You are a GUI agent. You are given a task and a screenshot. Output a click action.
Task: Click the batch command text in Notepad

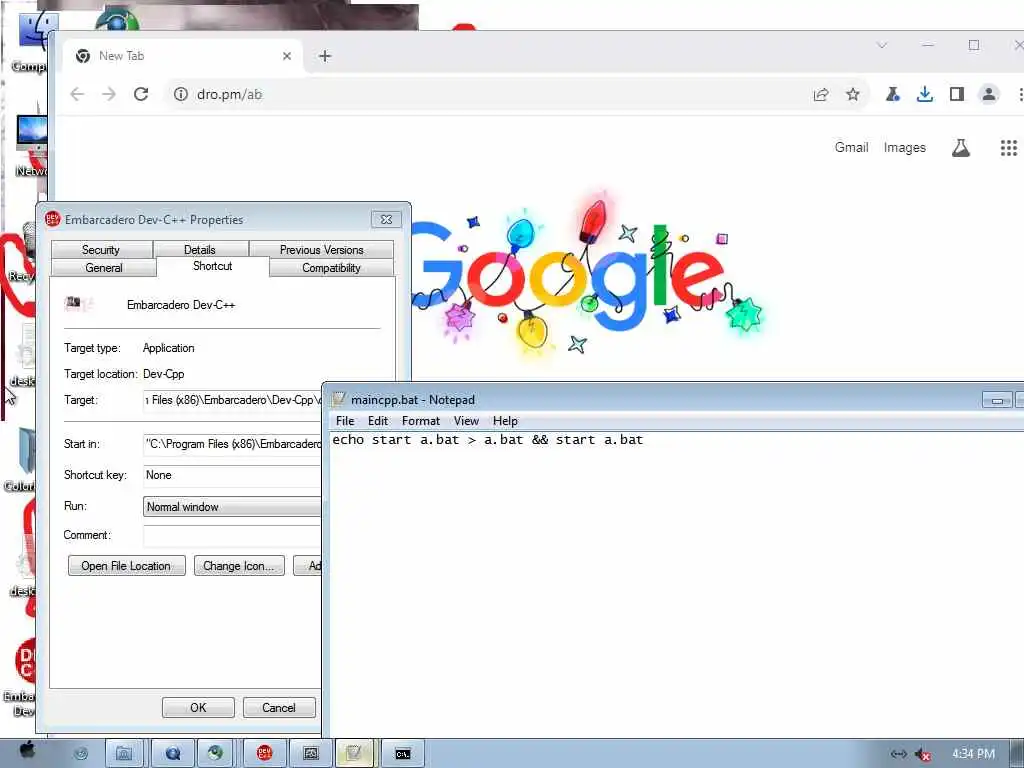[488, 440]
